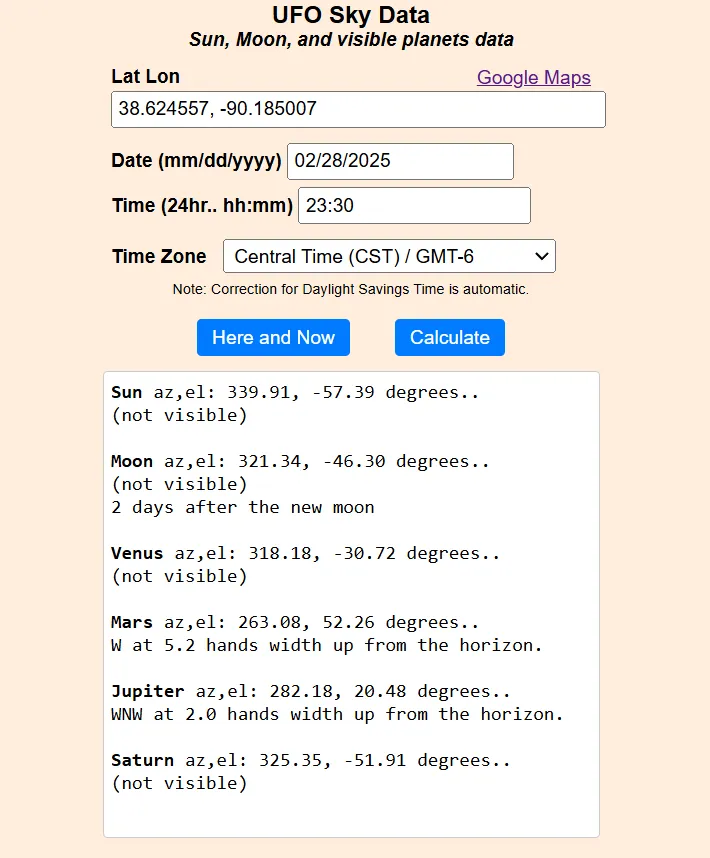Click the 'Lat Lon' label
710x858 pixels.
coord(146,77)
